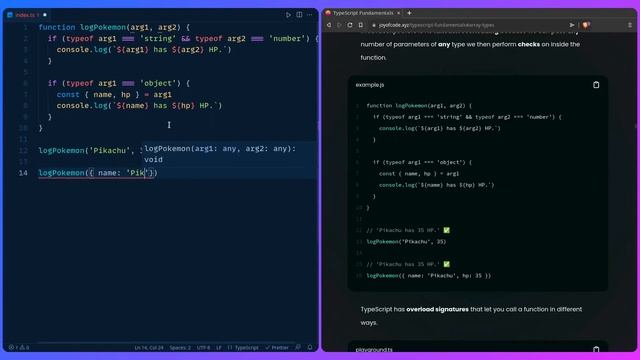Viewport: 640px width, 360px height.
Task: Open the editor's more actions ellipsis menu
Action: pos(310,15)
